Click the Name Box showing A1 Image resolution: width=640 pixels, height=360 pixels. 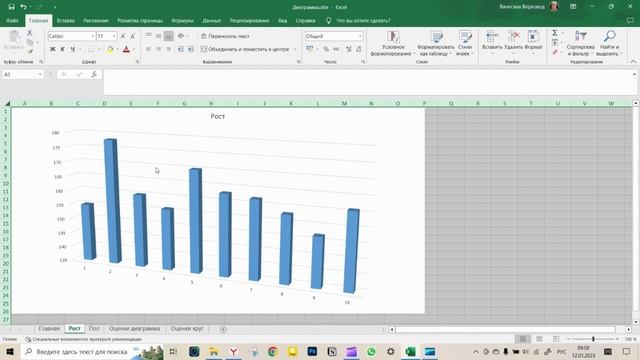22,74
